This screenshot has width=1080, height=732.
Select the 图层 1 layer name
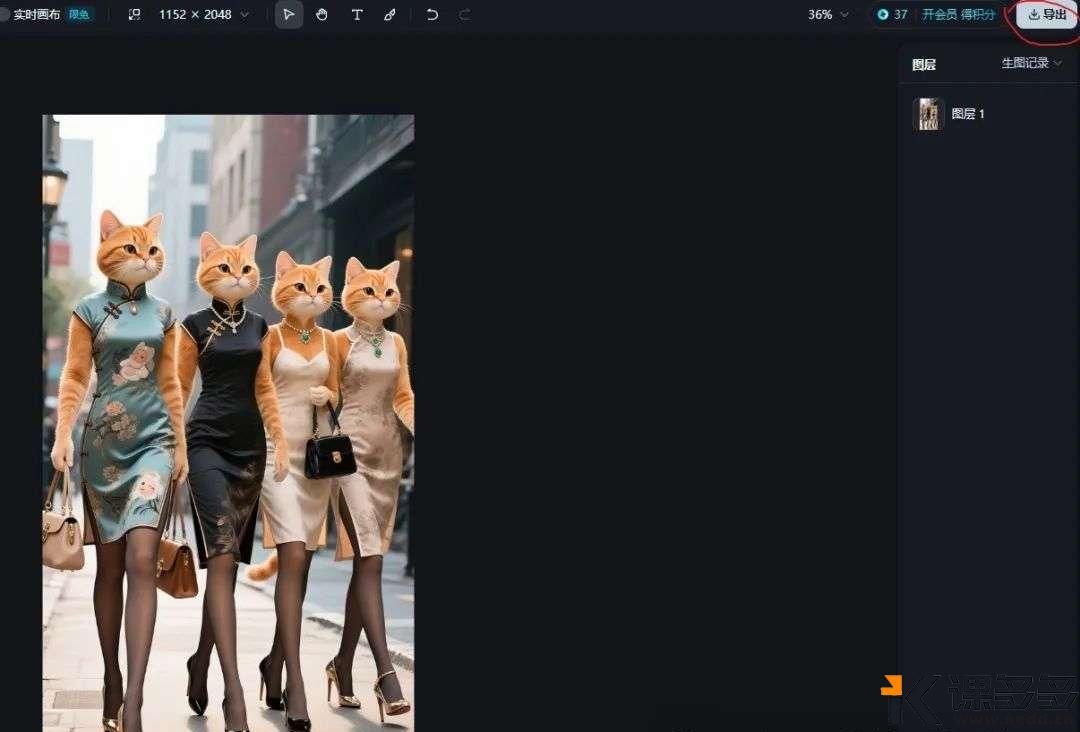968,114
